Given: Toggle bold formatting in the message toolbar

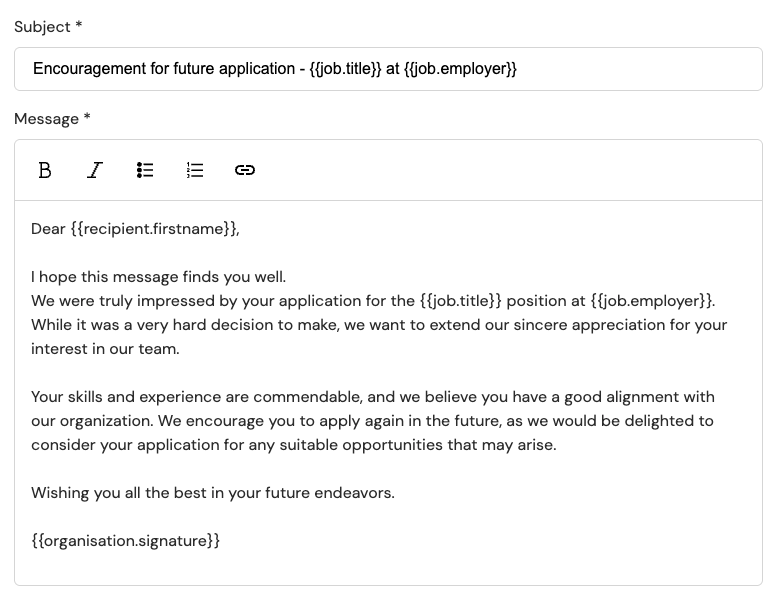Looking at the screenshot, I should (45, 170).
